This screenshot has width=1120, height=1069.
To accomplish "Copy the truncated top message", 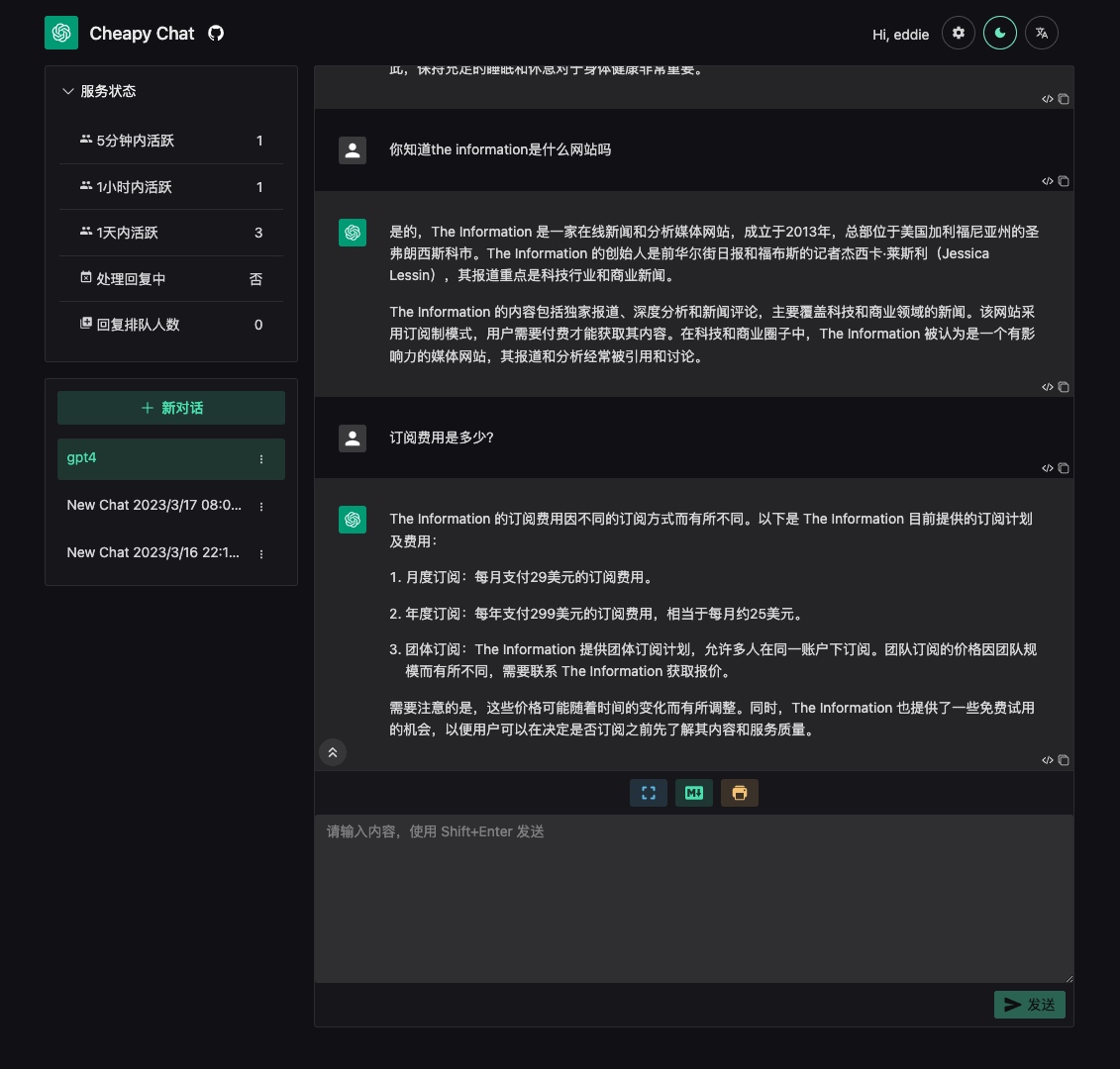I will tap(1064, 99).
